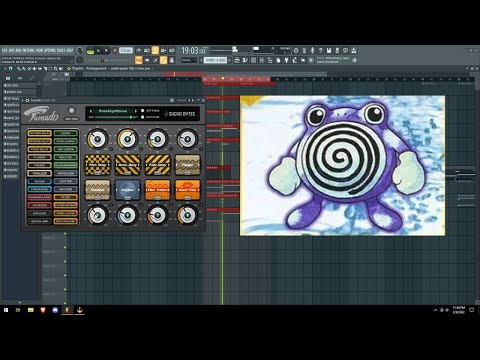Expand the triangle below the Tonalizer slot
The image size is (480, 360).
pos(98,202)
